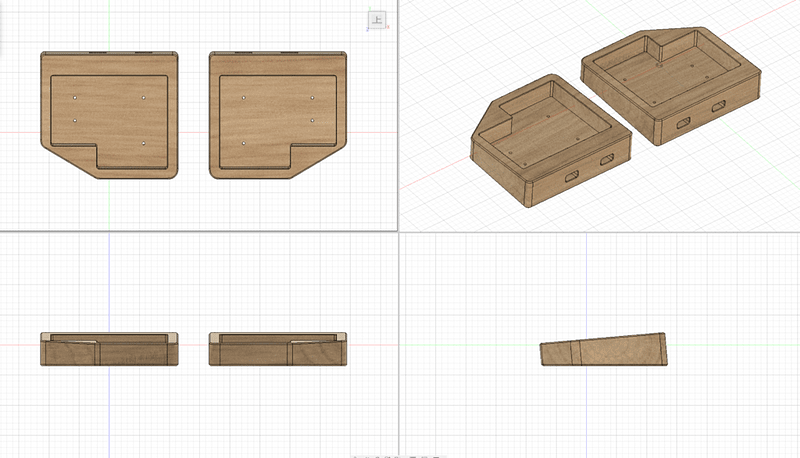The image size is (800, 458).
Task: Select the side-profile wedge body in right view
Action: pos(604,349)
